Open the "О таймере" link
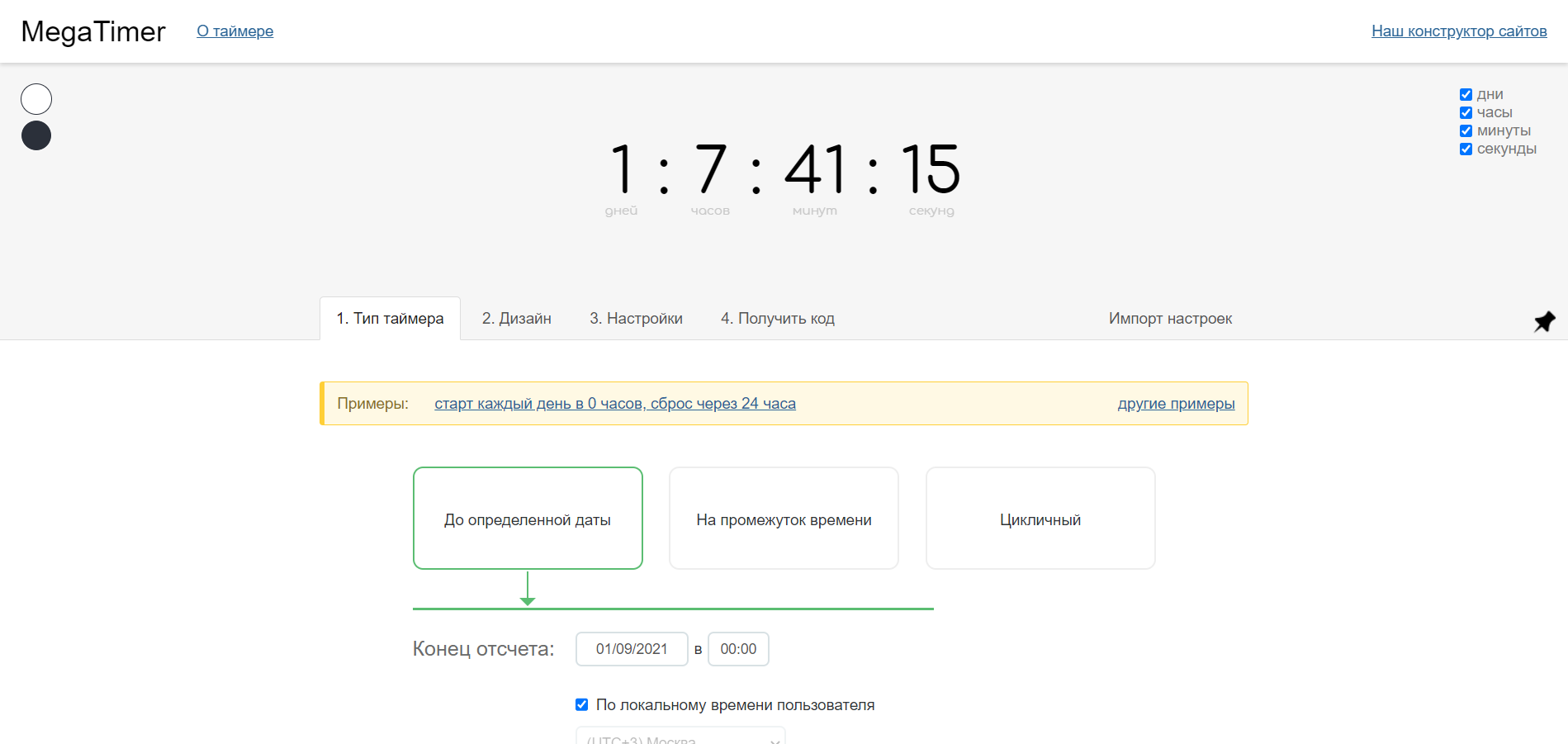Screen dimensions: 1568x744 tap(234, 31)
